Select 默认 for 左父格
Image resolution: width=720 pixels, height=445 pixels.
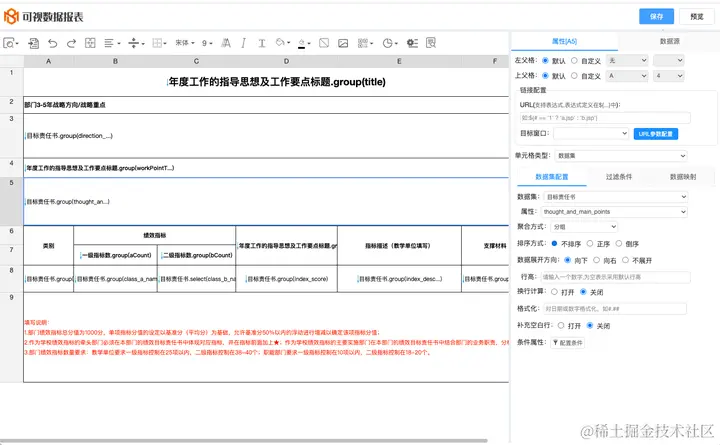[x=546, y=61]
